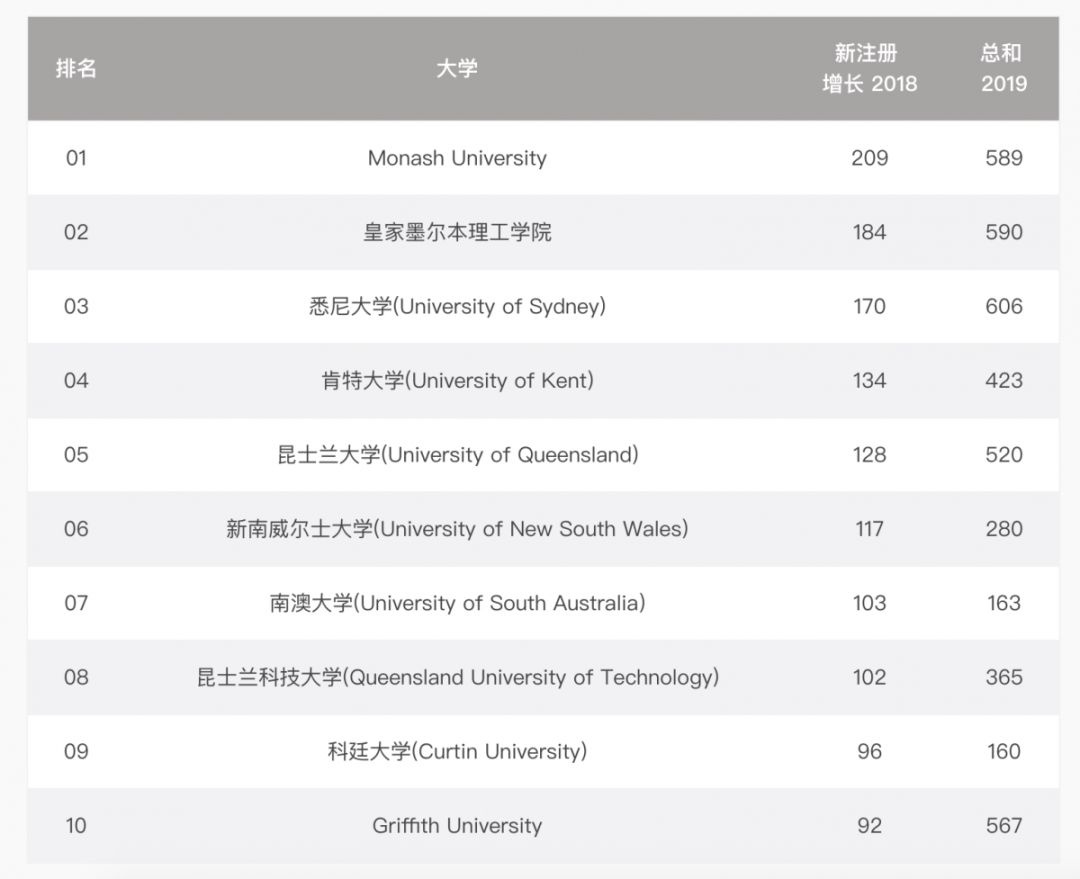Click value 170 in Sydney row
Image resolution: width=1080 pixels, height=879 pixels.
pyautogui.click(x=869, y=307)
